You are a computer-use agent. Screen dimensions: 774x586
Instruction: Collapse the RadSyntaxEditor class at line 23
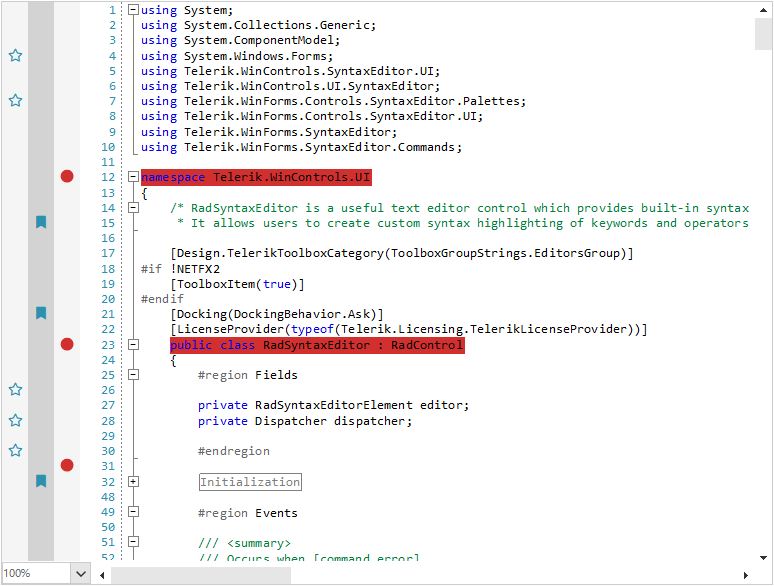click(x=133, y=344)
